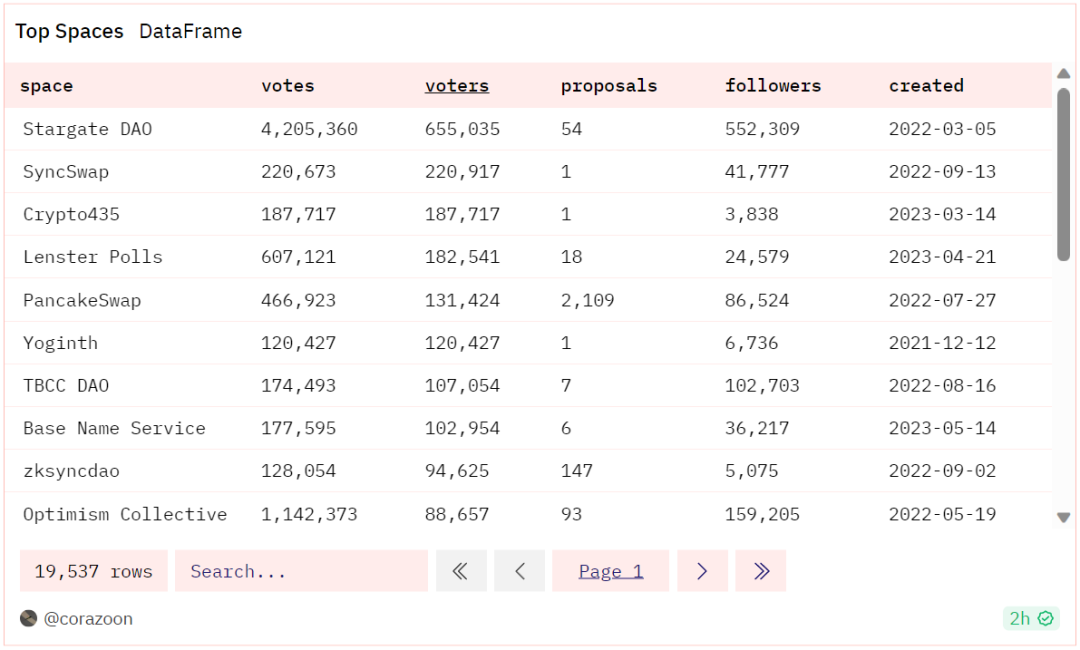Click PancakeSwap proposals value 2,109
This screenshot has width=1080, height=650.
pyautogui.click(x=588, y=300)
